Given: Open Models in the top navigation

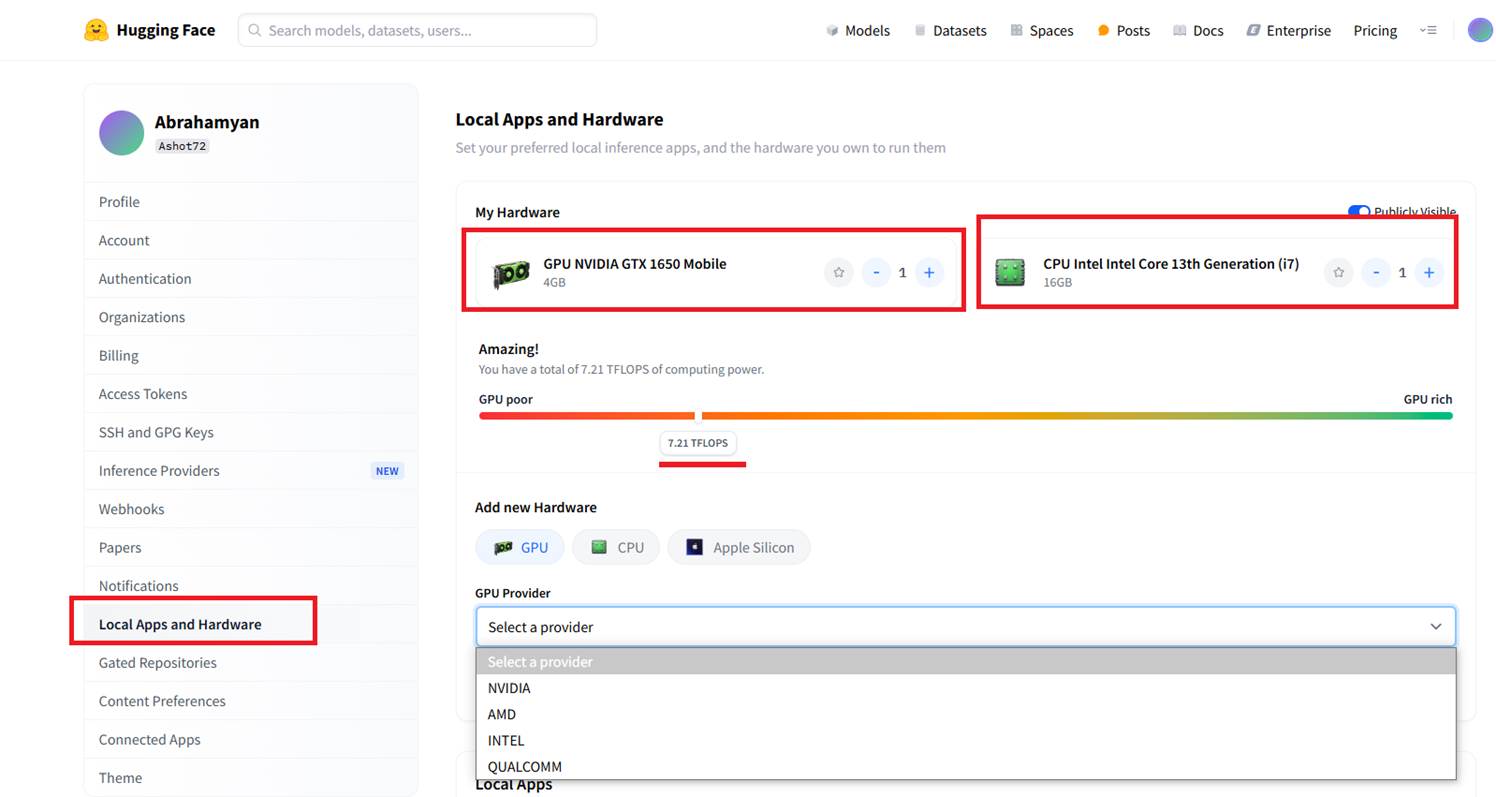Looking at the screenshot, I should (x=858, y=30).
